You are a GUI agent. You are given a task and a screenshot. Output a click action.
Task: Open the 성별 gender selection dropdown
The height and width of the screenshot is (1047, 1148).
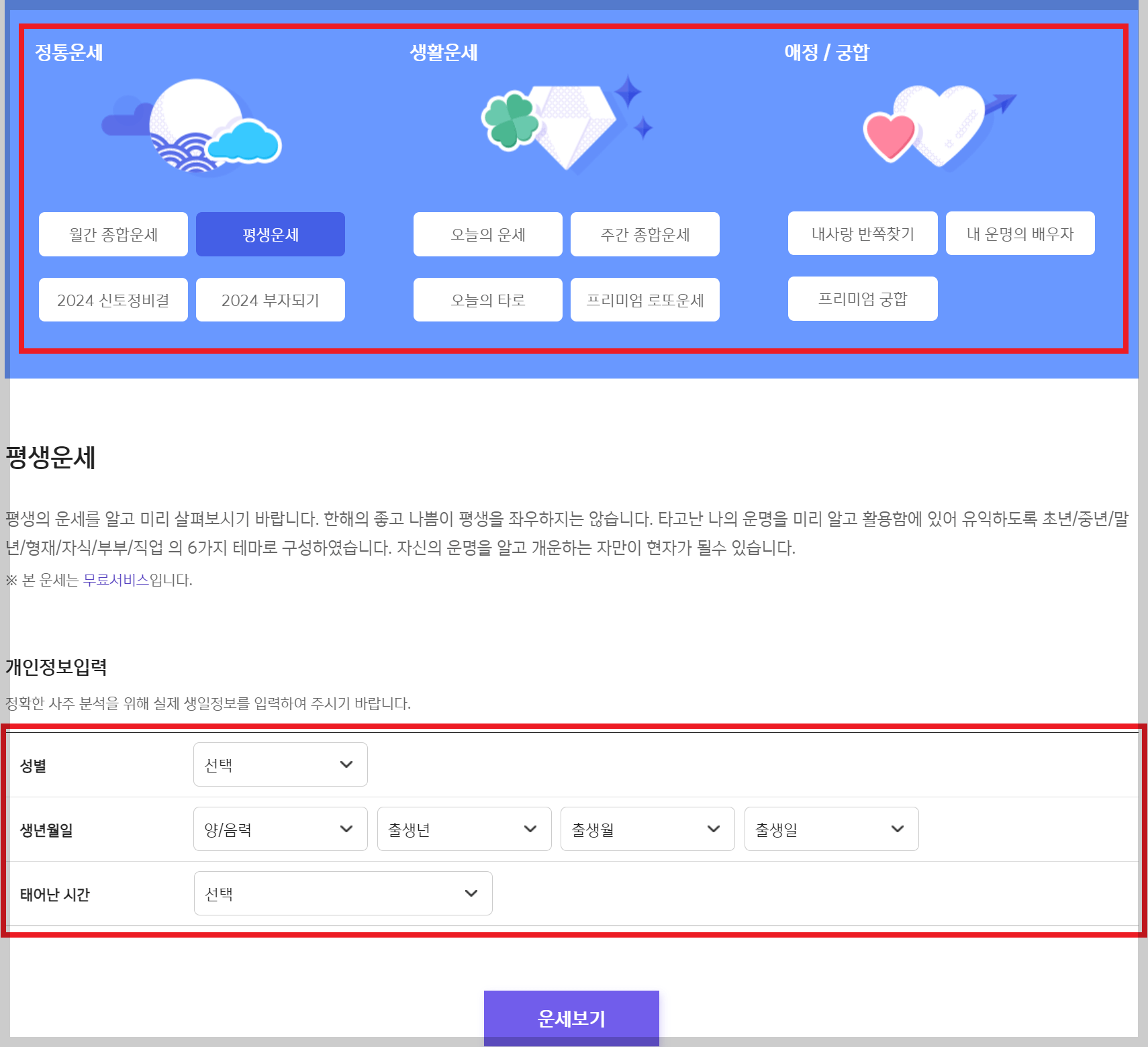click(280, 764)
